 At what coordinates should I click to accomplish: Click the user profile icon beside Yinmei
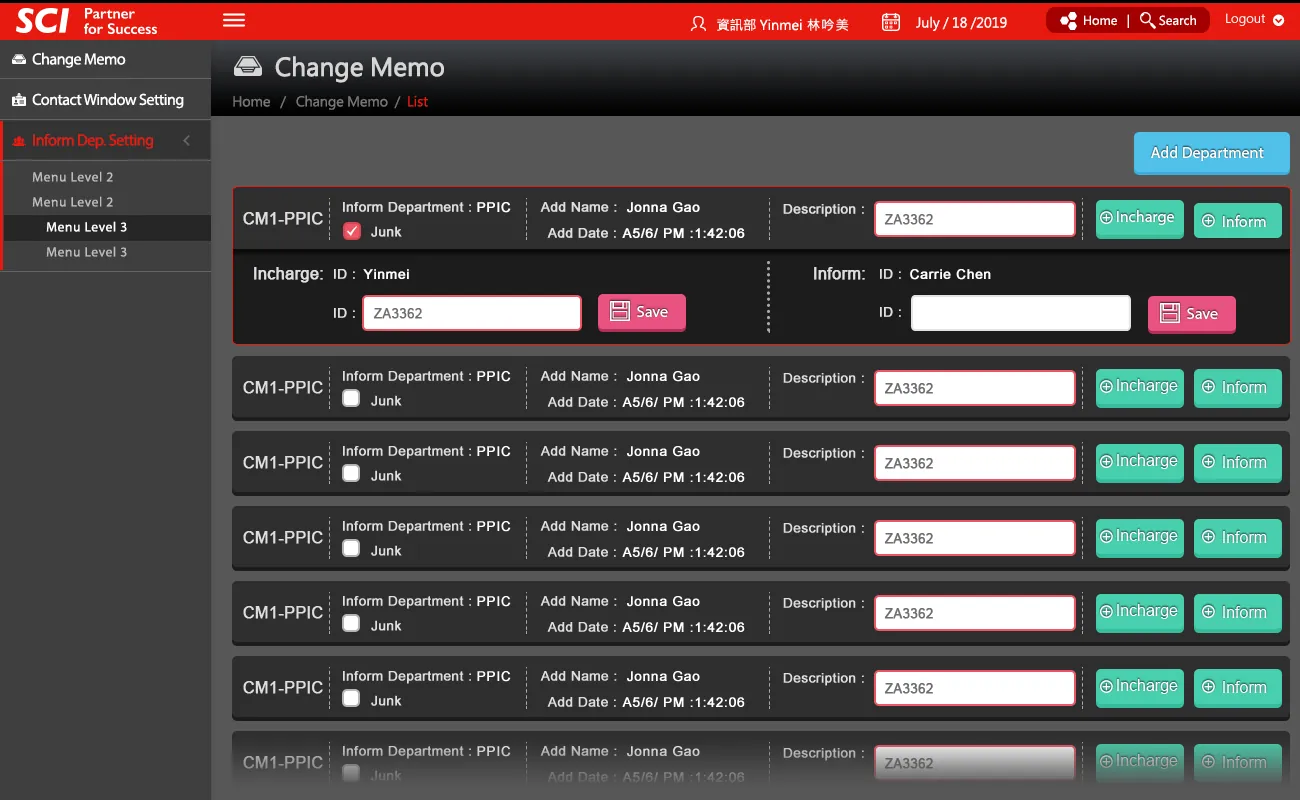tap(698, 22)
